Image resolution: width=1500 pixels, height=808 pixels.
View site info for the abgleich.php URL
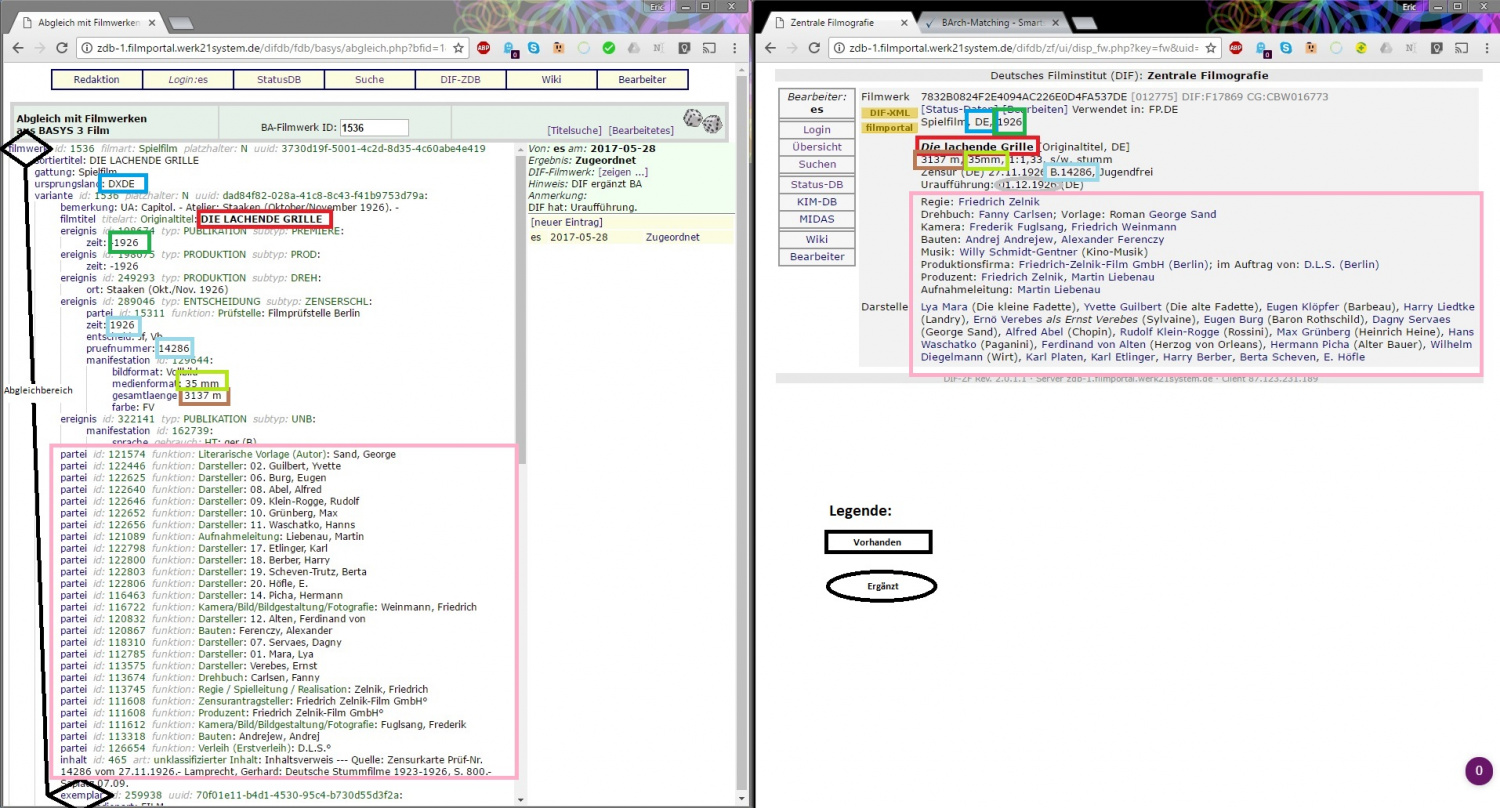[88, 47]
